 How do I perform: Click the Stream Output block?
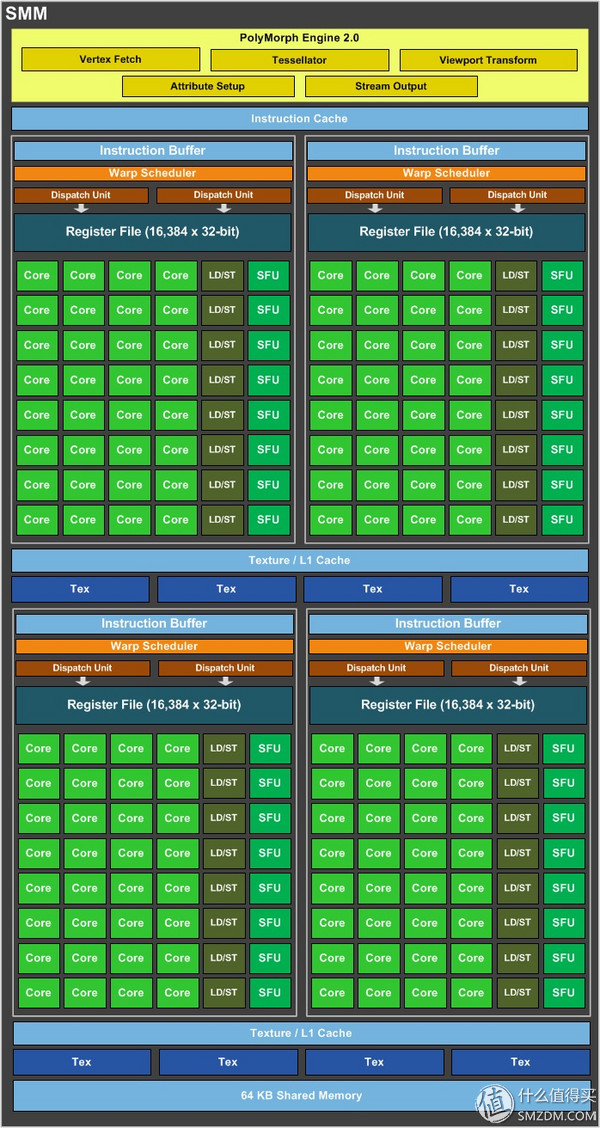point(391,86)
